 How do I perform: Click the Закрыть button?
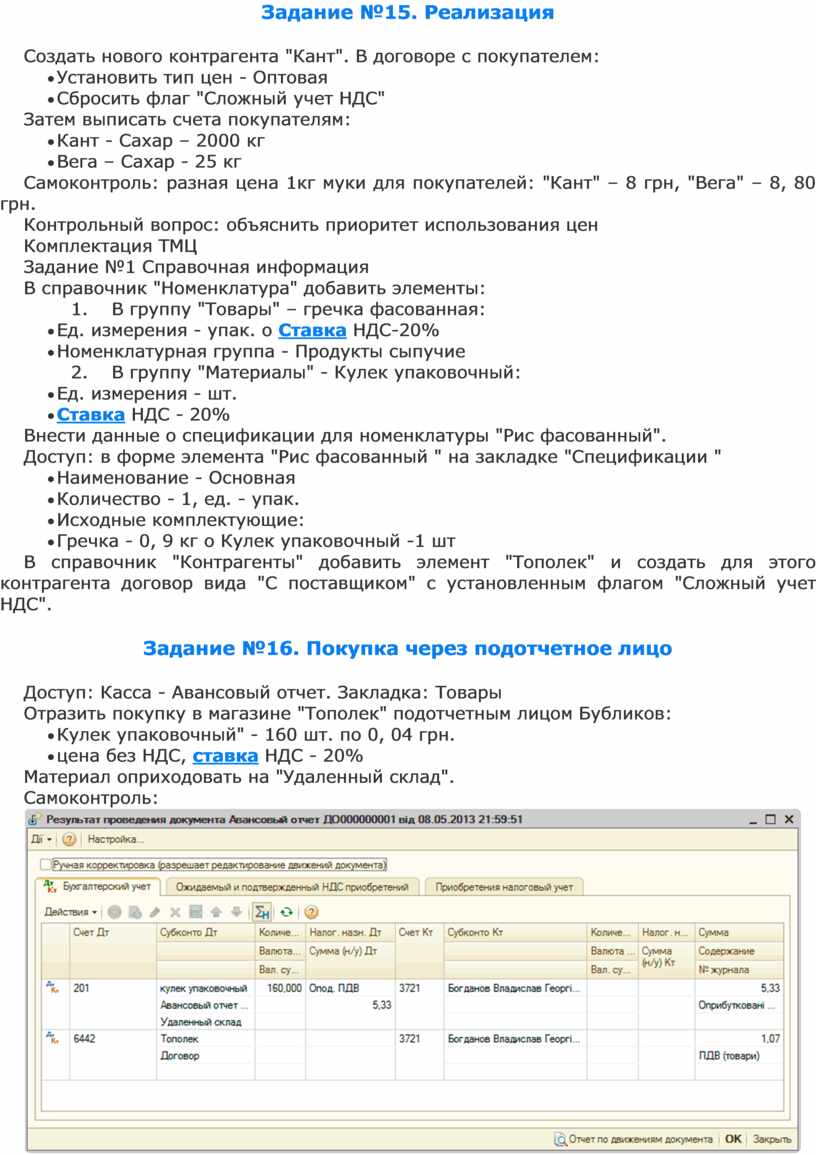(772, 1139)
